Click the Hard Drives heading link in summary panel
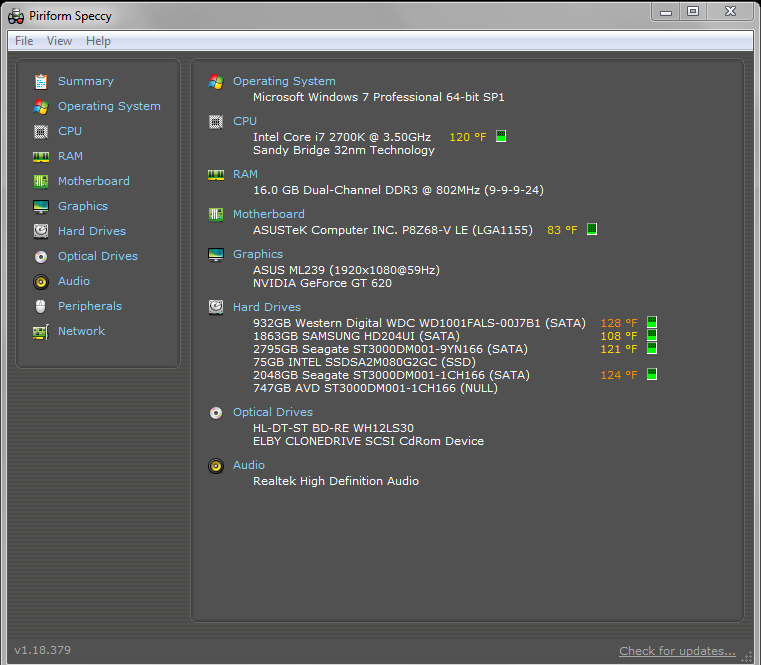The height and width of the screenshot is (665, 761). 267,307
